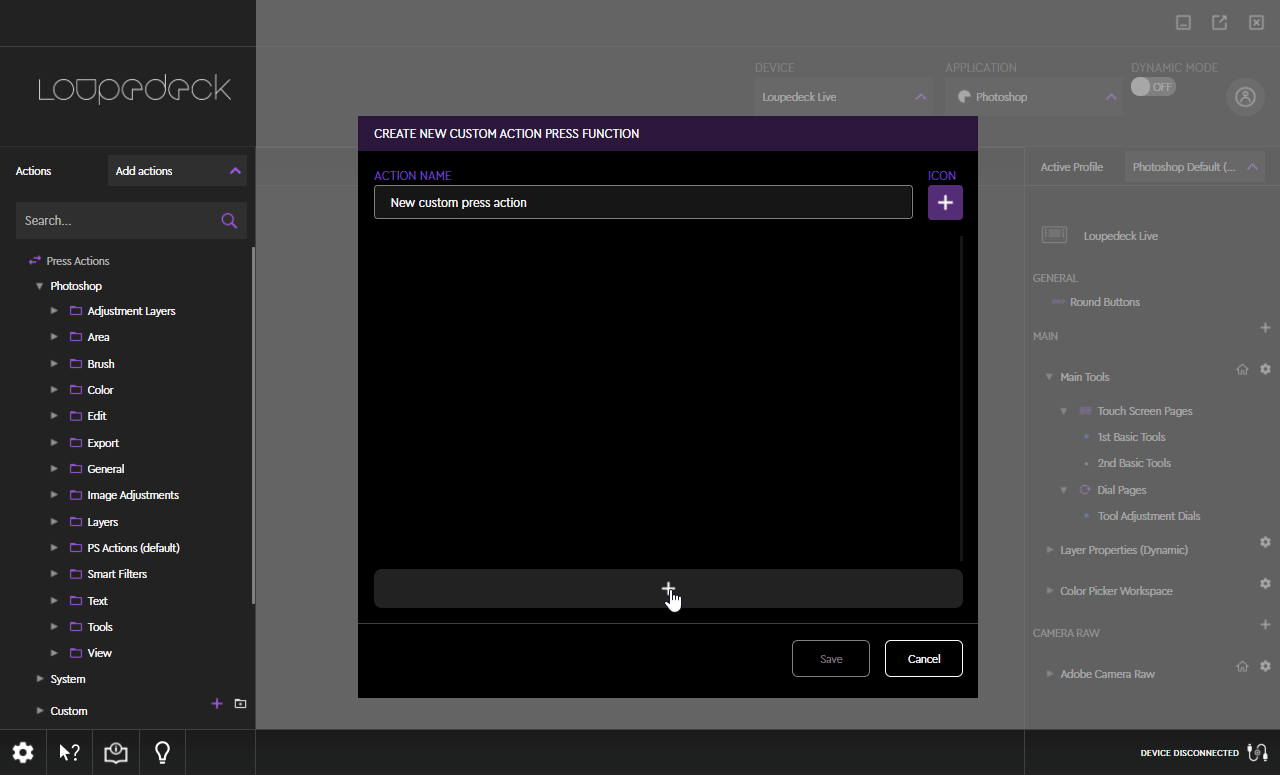Click home icon next to Adobe Camera Raw
Image resolution: width=1280 pixels, height=775 pixels.
coord(1242,666)
